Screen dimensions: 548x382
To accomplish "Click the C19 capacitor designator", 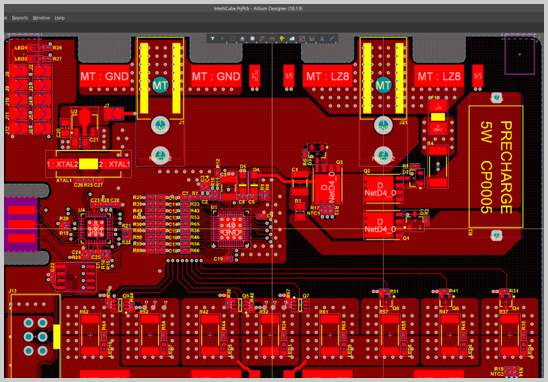I will click(x=218, y=259).
